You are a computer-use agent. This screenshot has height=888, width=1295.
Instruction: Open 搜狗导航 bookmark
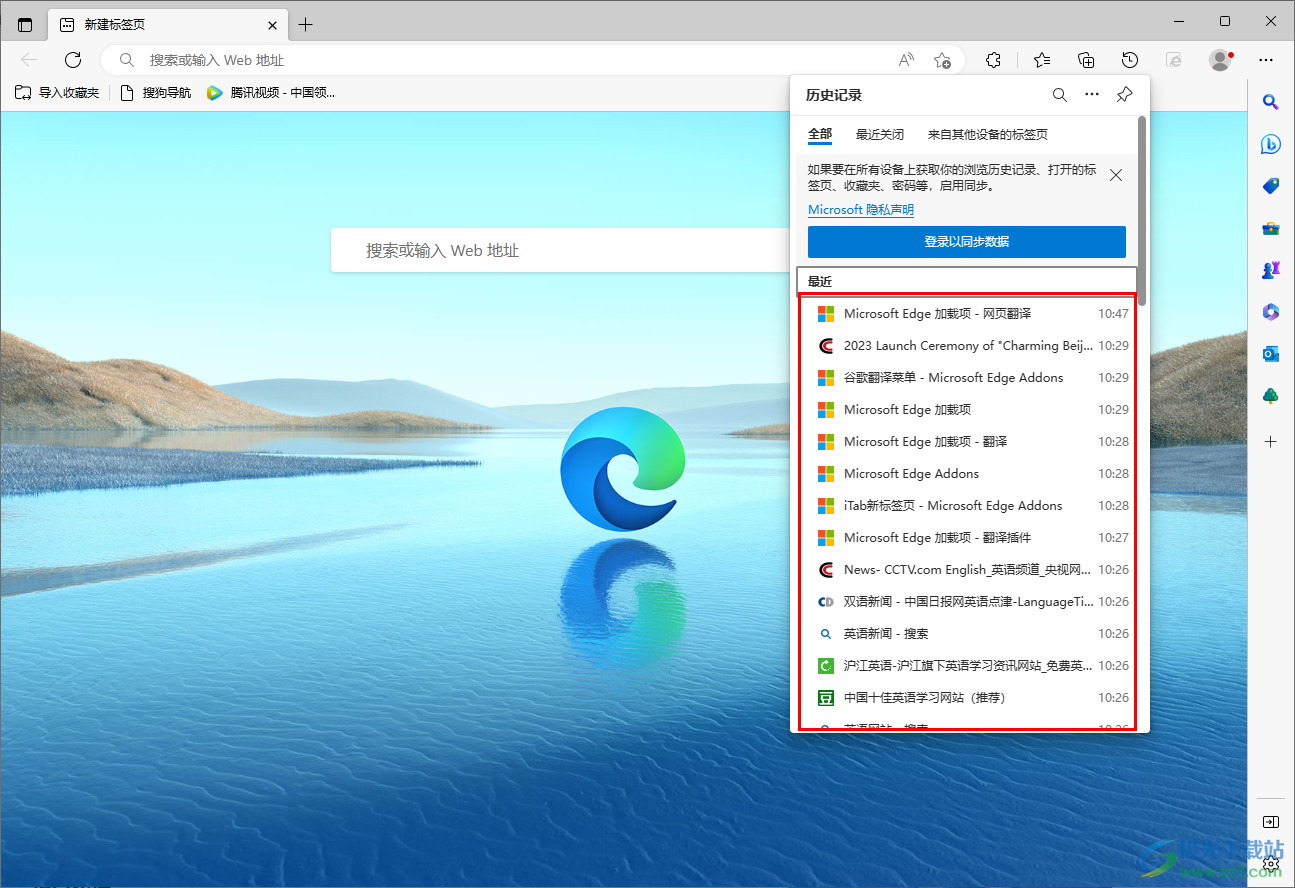point(155,93)
